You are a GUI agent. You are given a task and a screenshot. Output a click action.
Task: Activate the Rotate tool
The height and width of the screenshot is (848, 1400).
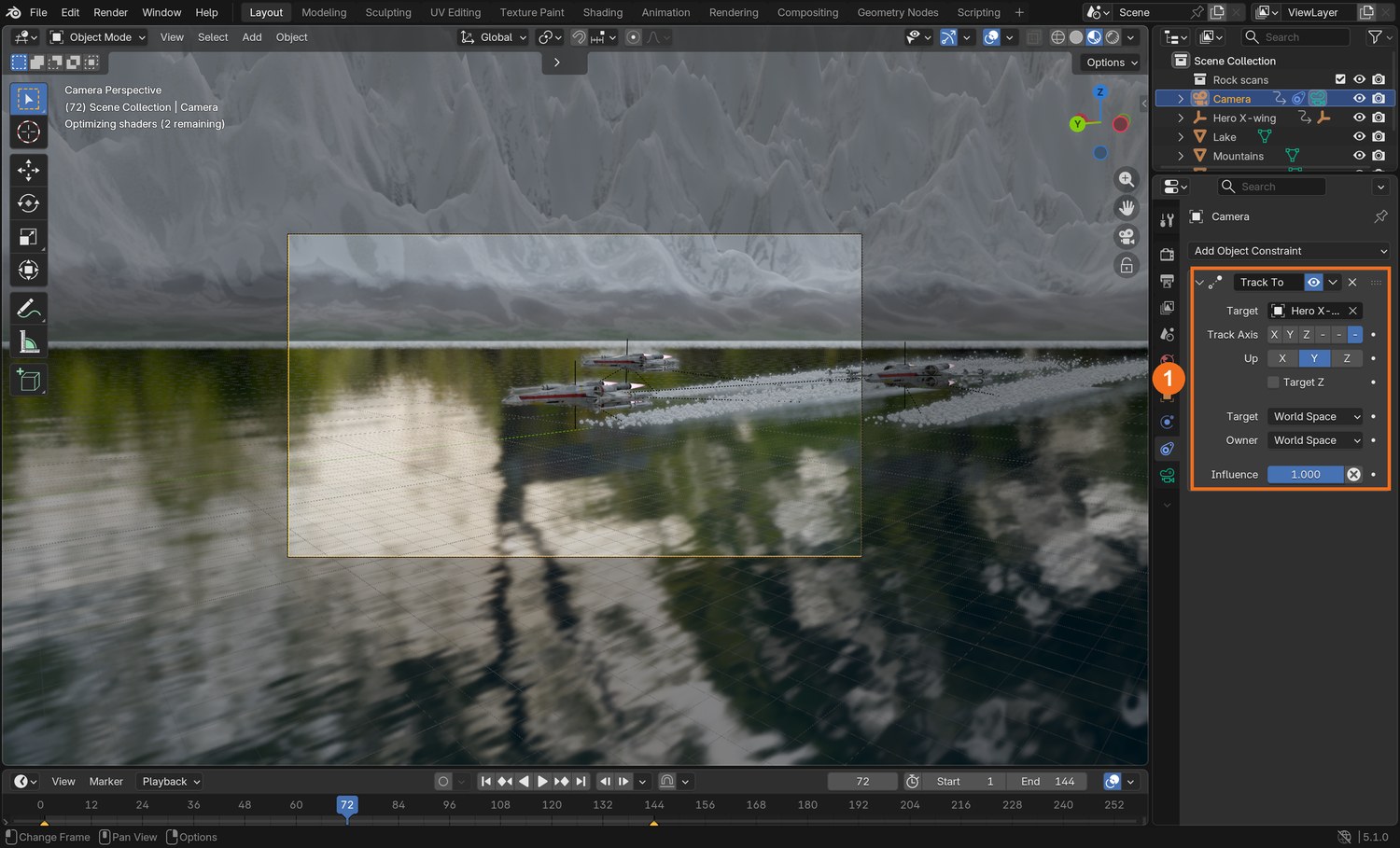[29, 203]
